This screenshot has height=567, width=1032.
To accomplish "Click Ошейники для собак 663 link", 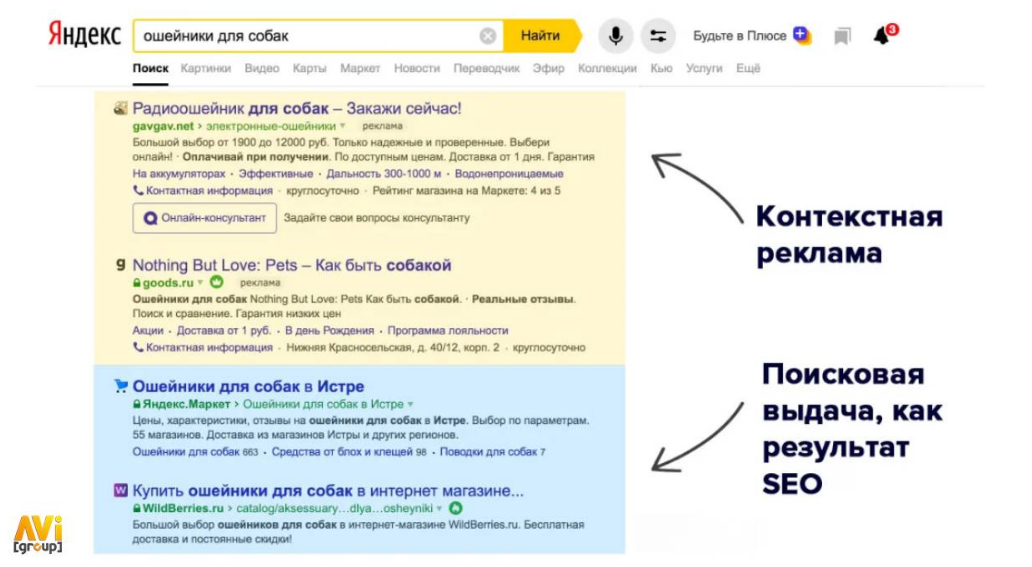I will point(195,452).
